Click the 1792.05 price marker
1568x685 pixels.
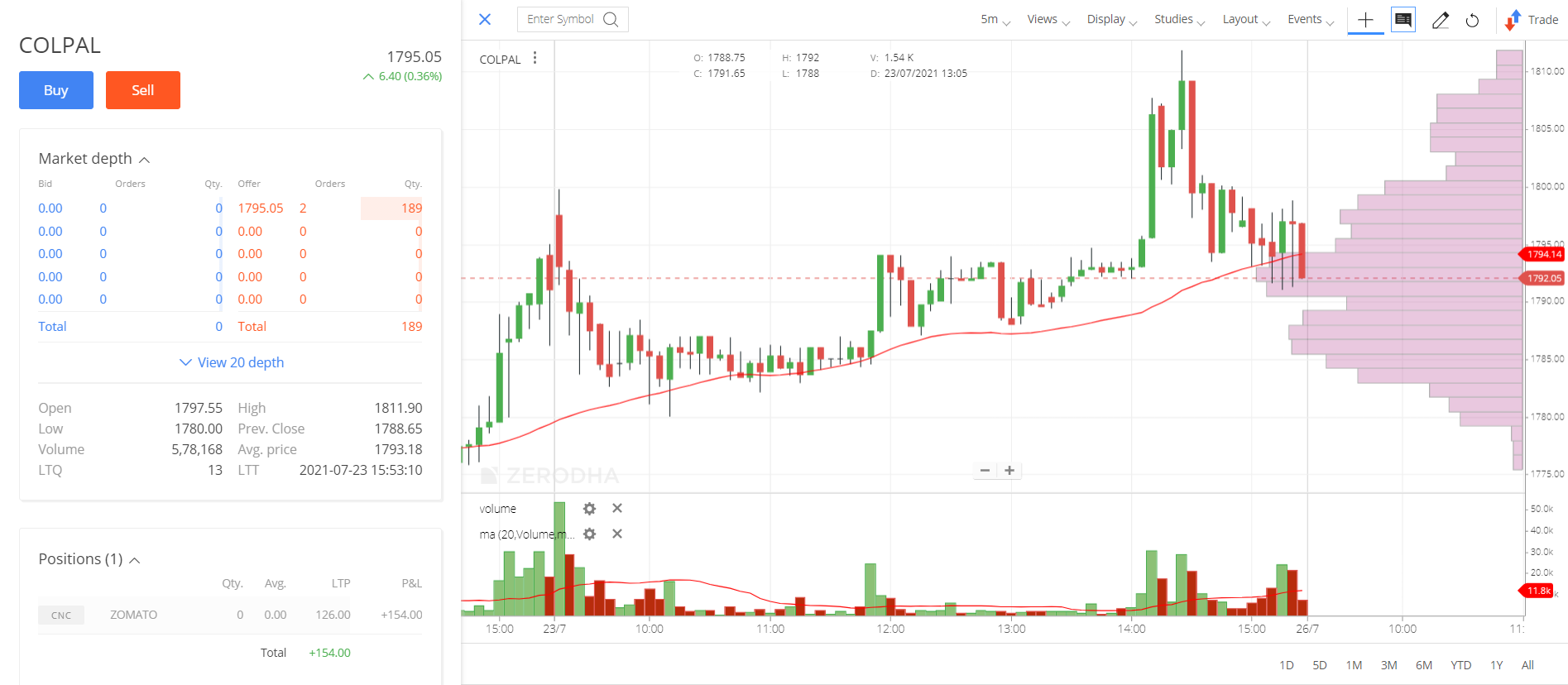1542,278
